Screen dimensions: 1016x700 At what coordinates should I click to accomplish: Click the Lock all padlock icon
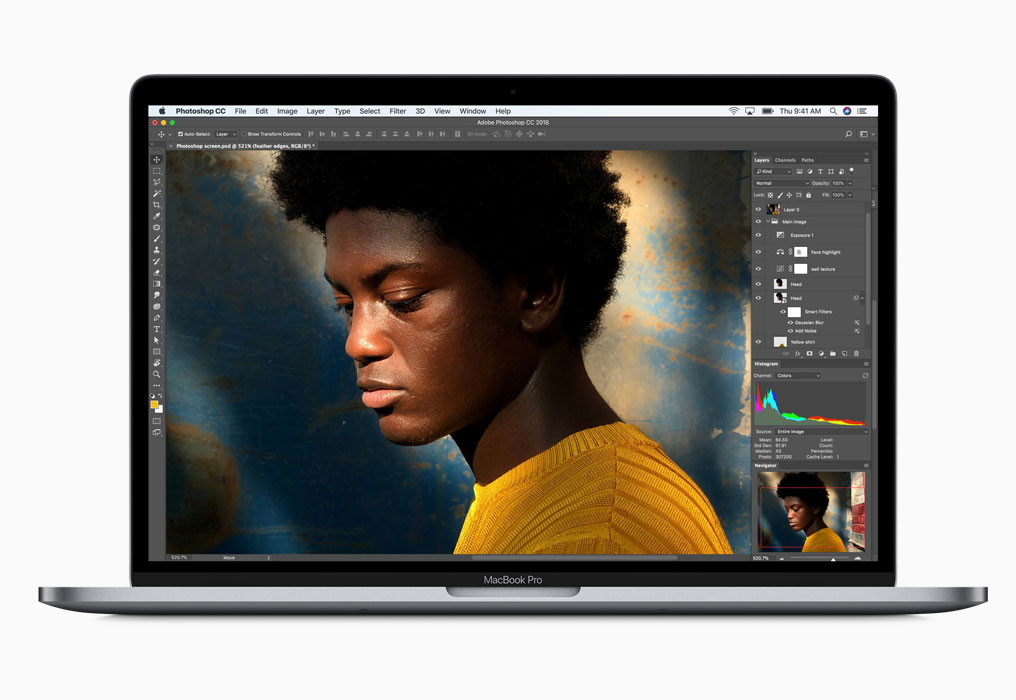tap(808, 195)
